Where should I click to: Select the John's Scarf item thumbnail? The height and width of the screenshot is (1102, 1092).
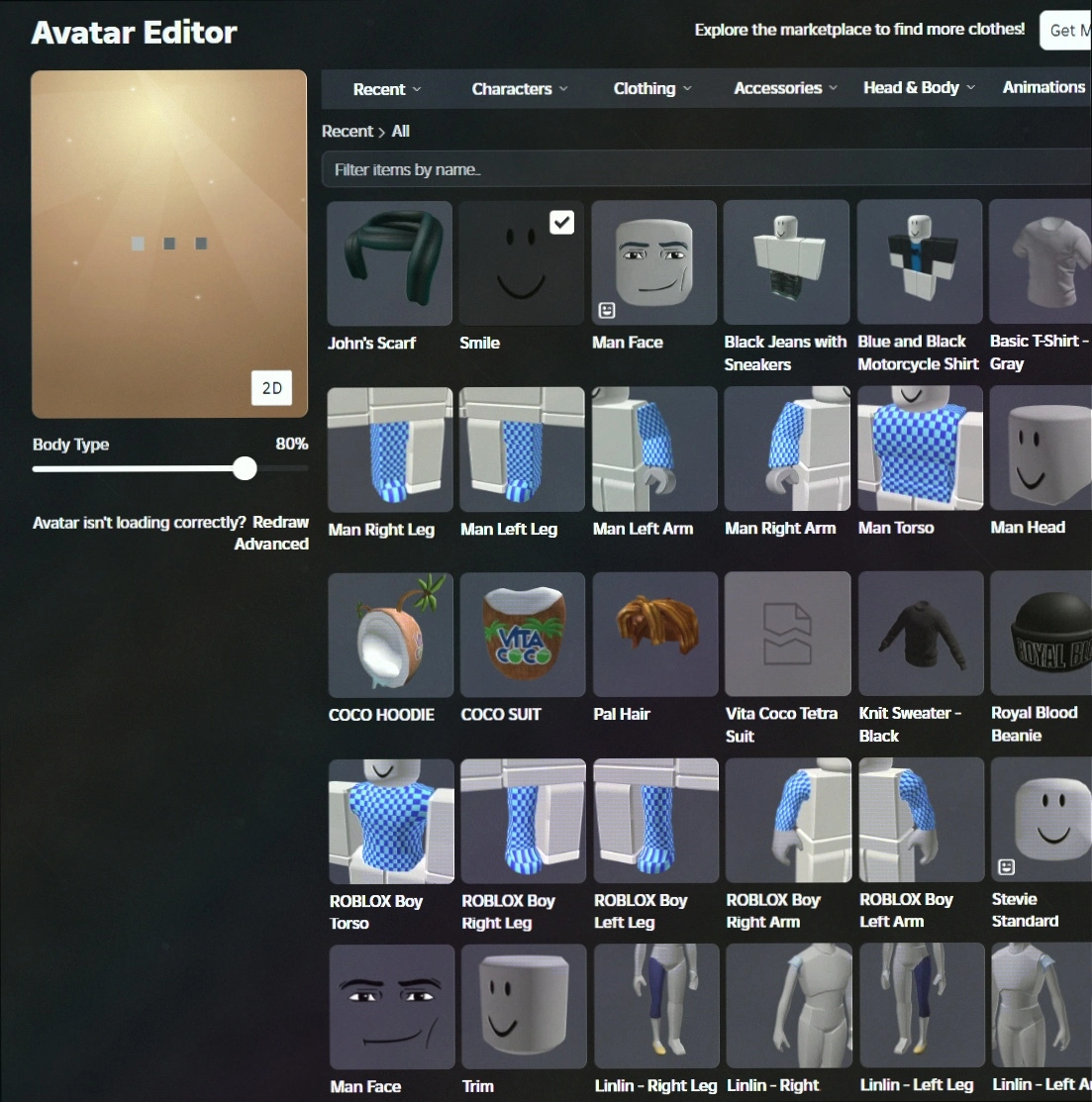389,262
